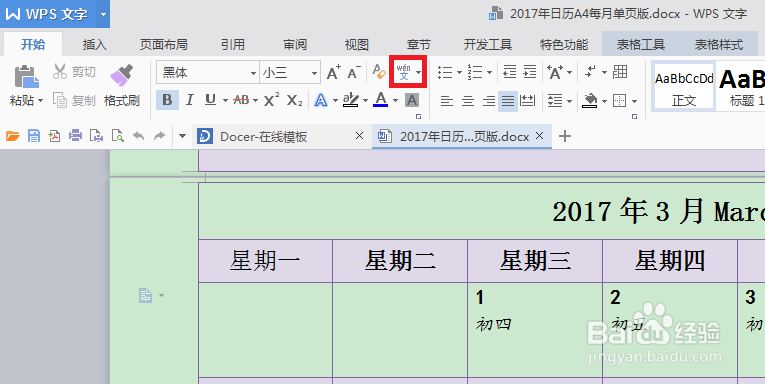765x384 pixels.
Task: Print document with printer icon
Action: pyautogui.click(x=75, y=136)
